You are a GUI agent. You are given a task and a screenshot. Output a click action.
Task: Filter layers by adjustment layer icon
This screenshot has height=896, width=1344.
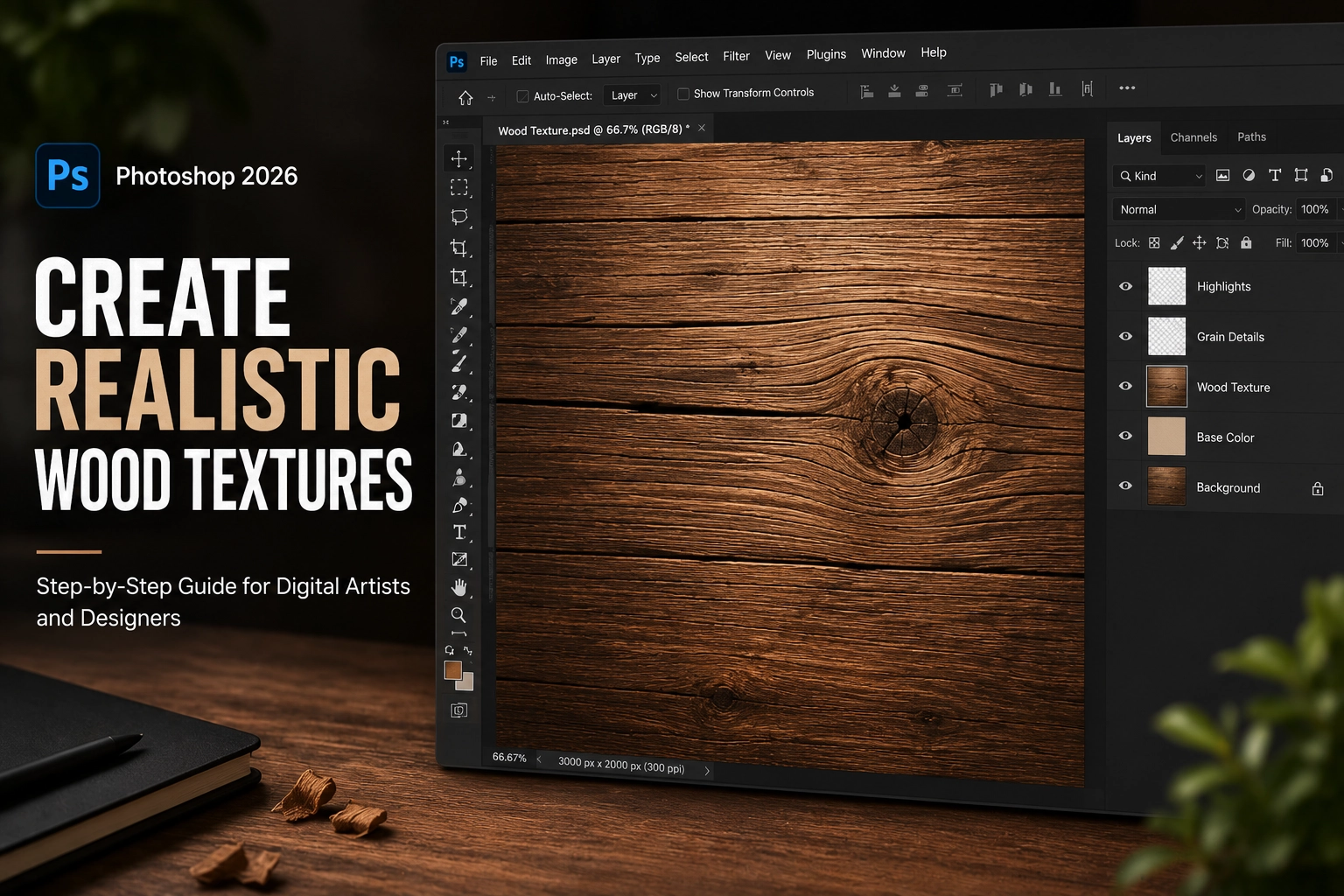(x=1249, y=175)
